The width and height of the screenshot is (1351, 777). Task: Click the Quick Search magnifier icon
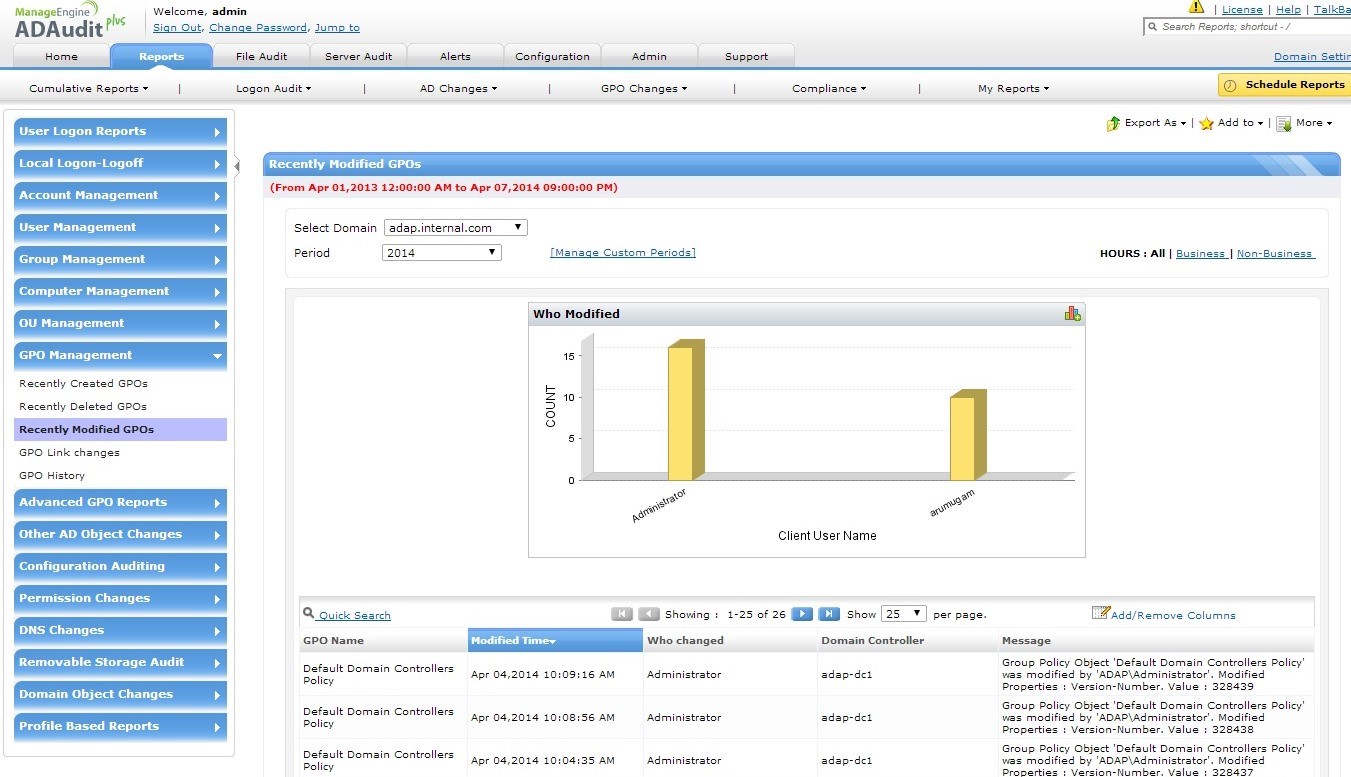309,614
